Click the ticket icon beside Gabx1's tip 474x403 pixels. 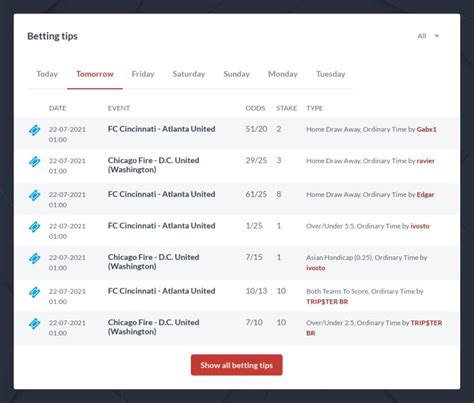(x=34, y=130)
